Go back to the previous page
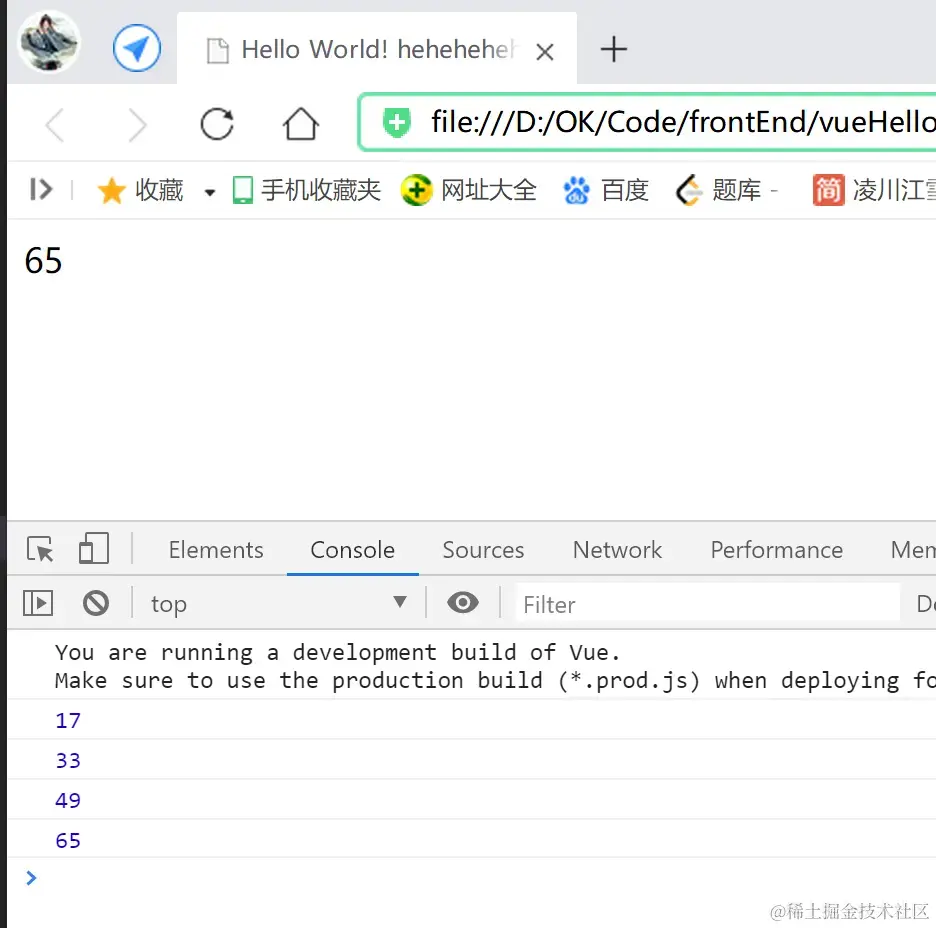This screenshot has width=936, height=928. click(x=55, y=125)
